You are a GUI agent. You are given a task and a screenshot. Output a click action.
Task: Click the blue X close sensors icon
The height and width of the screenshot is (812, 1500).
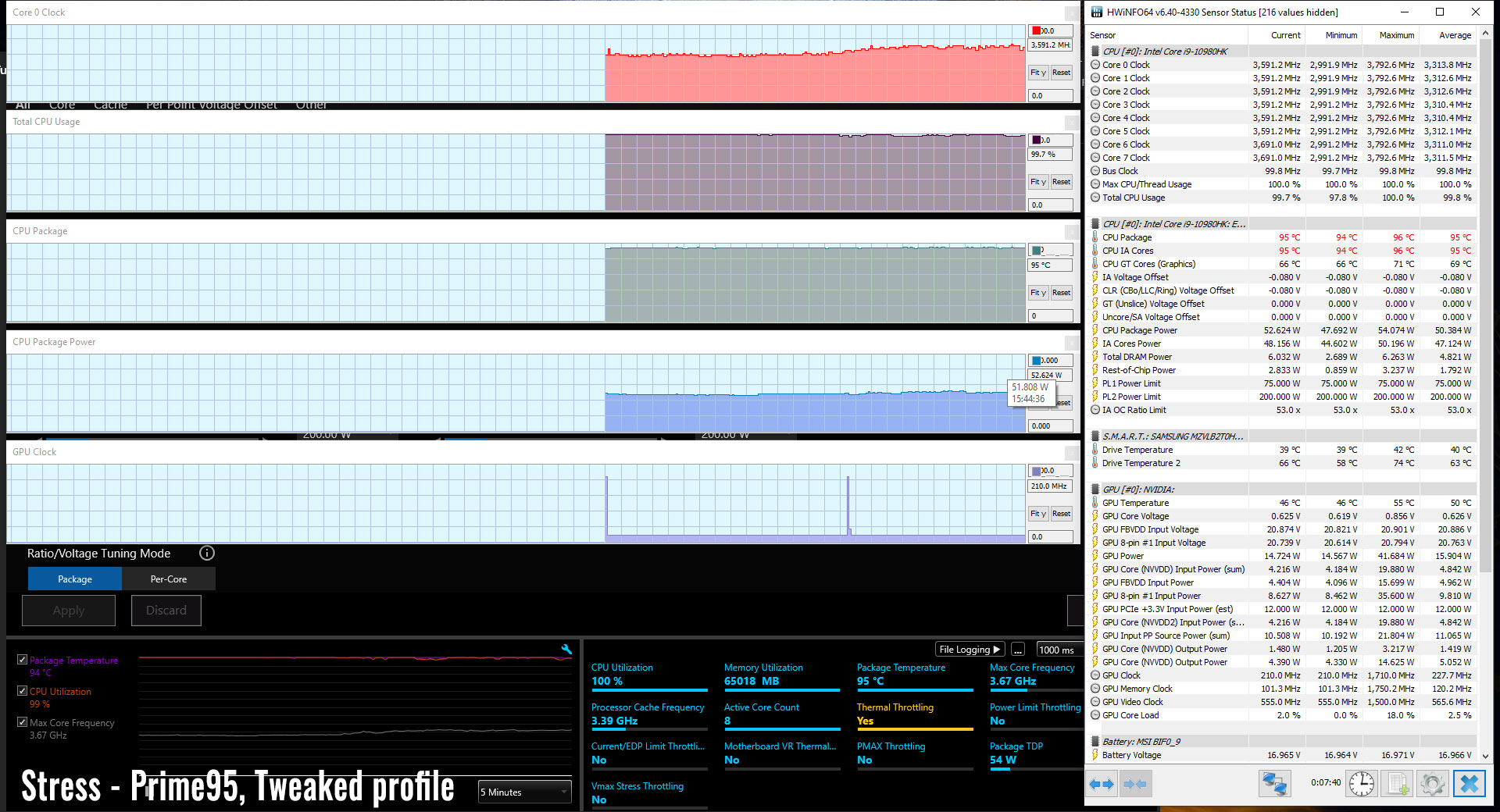(1469, 783)
